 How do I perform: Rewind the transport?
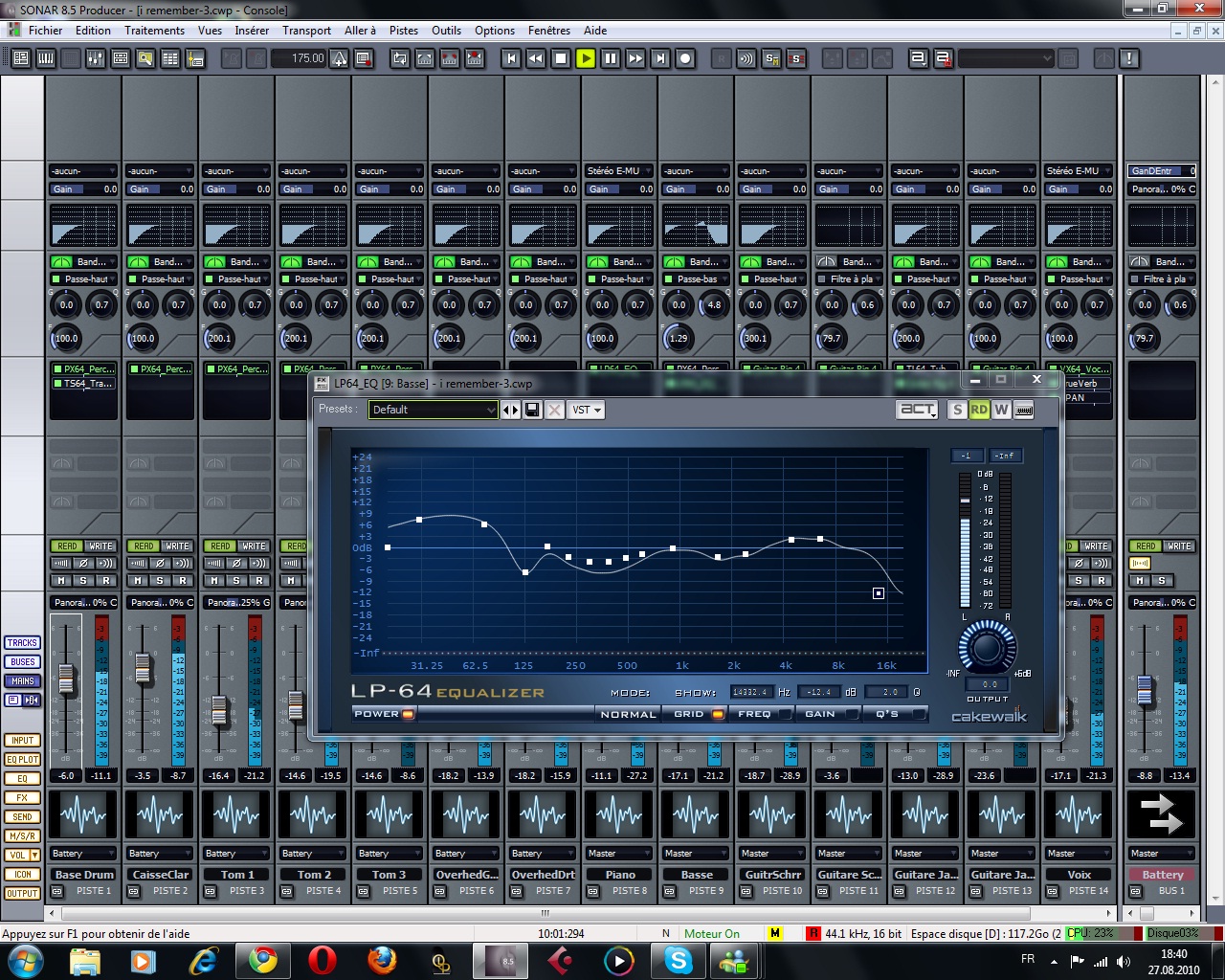tap(536, 58)
